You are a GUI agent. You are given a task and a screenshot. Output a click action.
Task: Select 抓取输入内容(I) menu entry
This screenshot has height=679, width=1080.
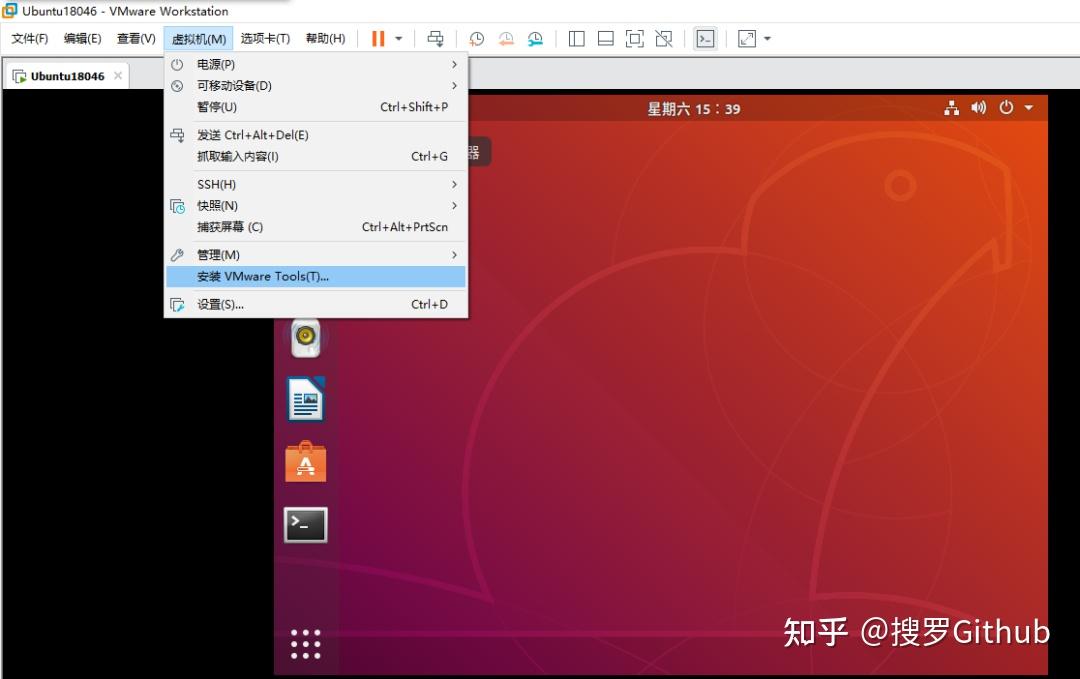pos(316,156)
